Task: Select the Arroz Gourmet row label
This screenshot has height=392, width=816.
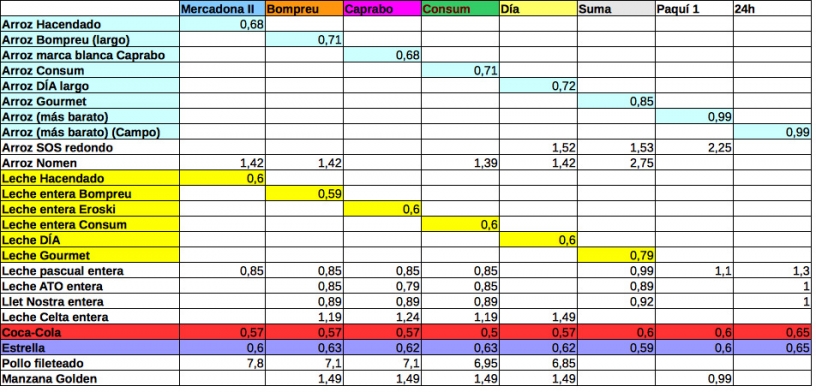Action: [x=90, y=101]
